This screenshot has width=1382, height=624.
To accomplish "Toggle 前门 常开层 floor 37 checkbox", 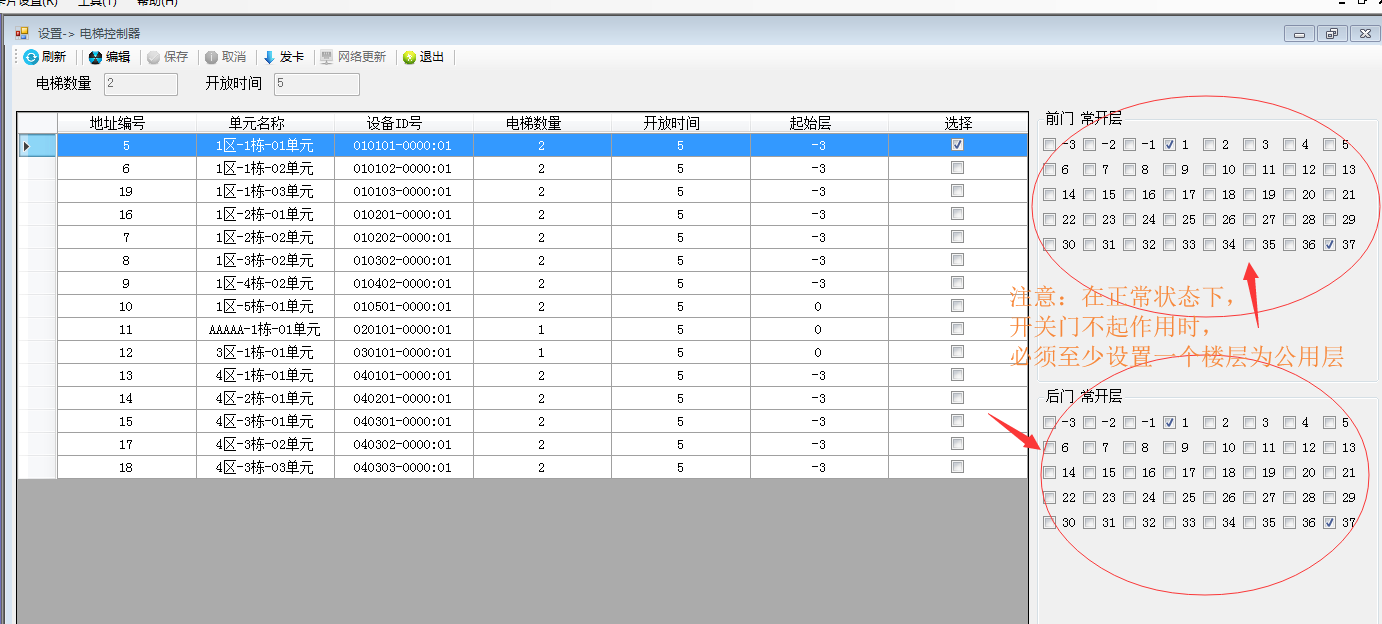I will (1329, 245).
